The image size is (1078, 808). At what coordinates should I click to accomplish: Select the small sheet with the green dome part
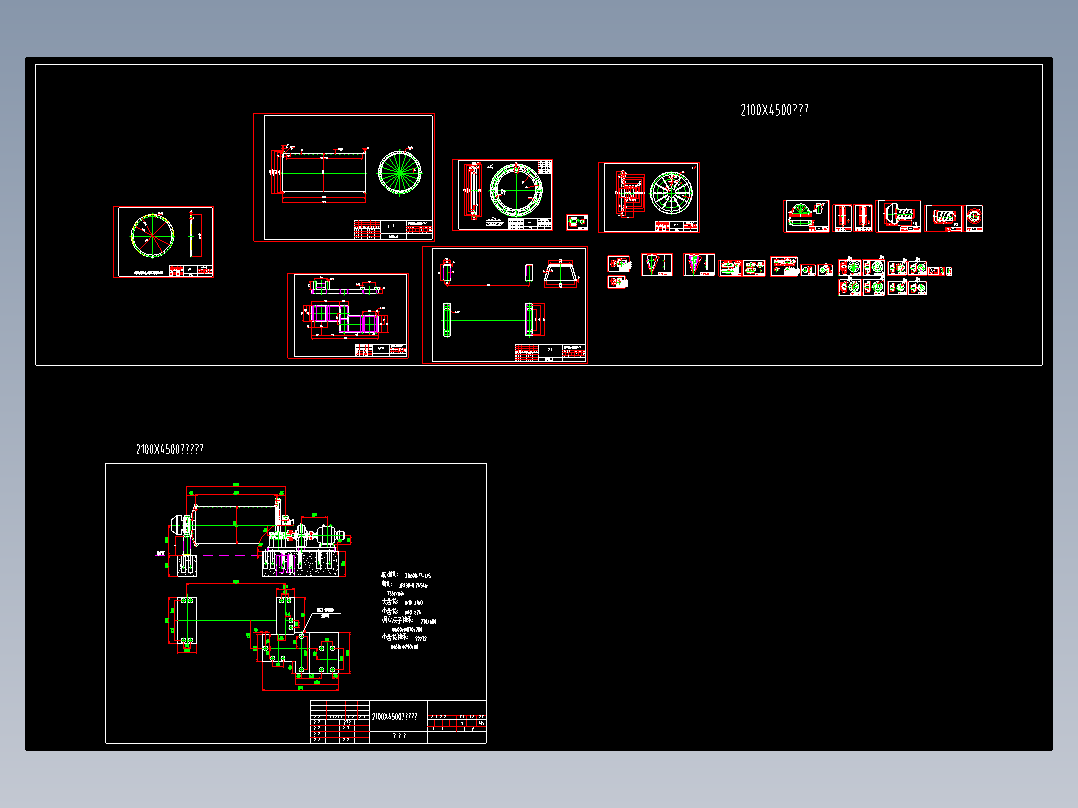coord(806,217)
